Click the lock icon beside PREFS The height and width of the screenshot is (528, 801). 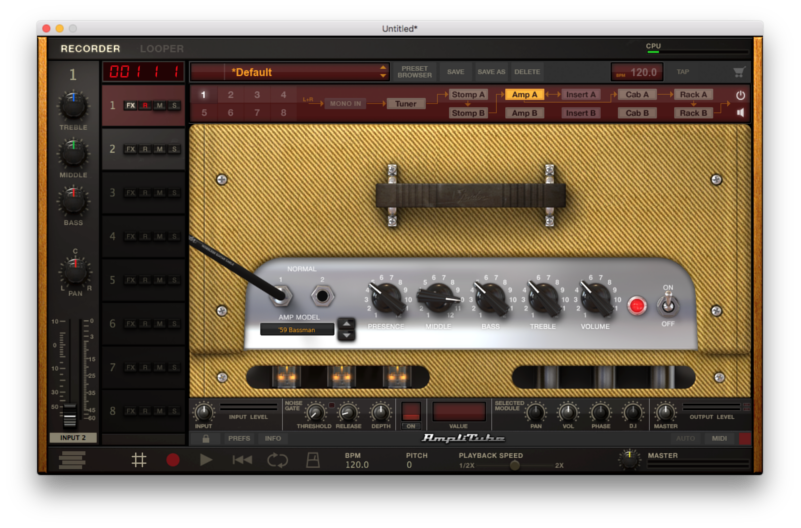coord(206,439)
